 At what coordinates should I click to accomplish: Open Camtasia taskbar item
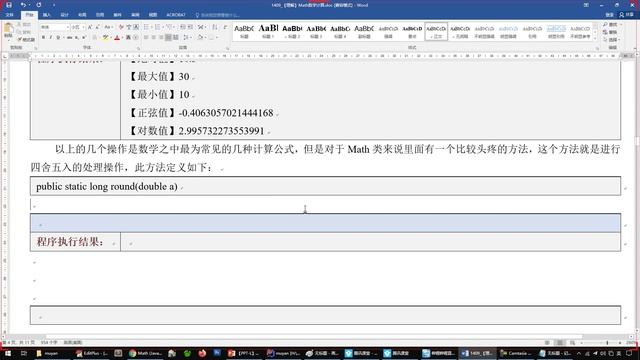tap(515, 353)
